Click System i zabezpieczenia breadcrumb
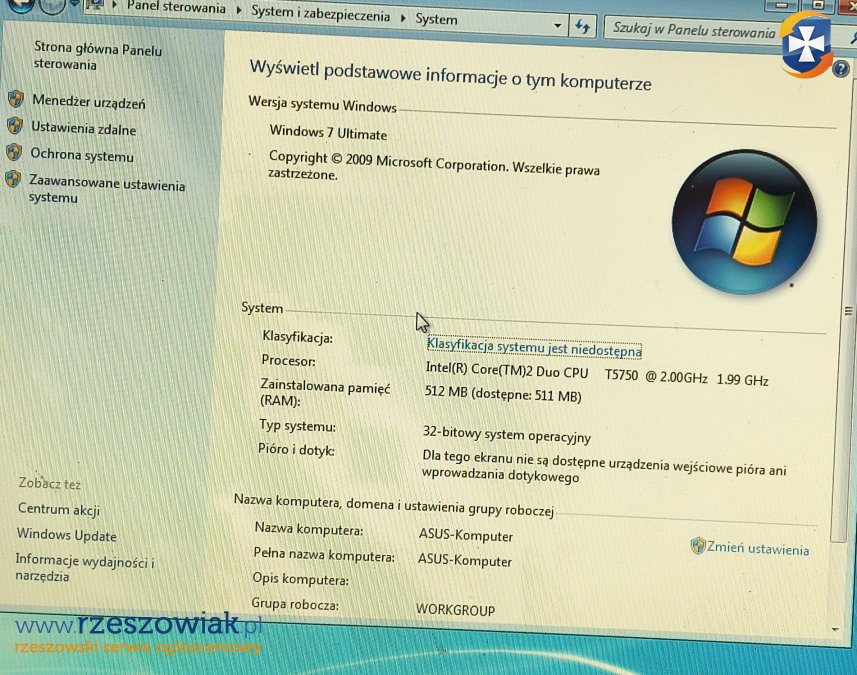The width and height of the screenshot is (857, 675). (x=320, y=13)
